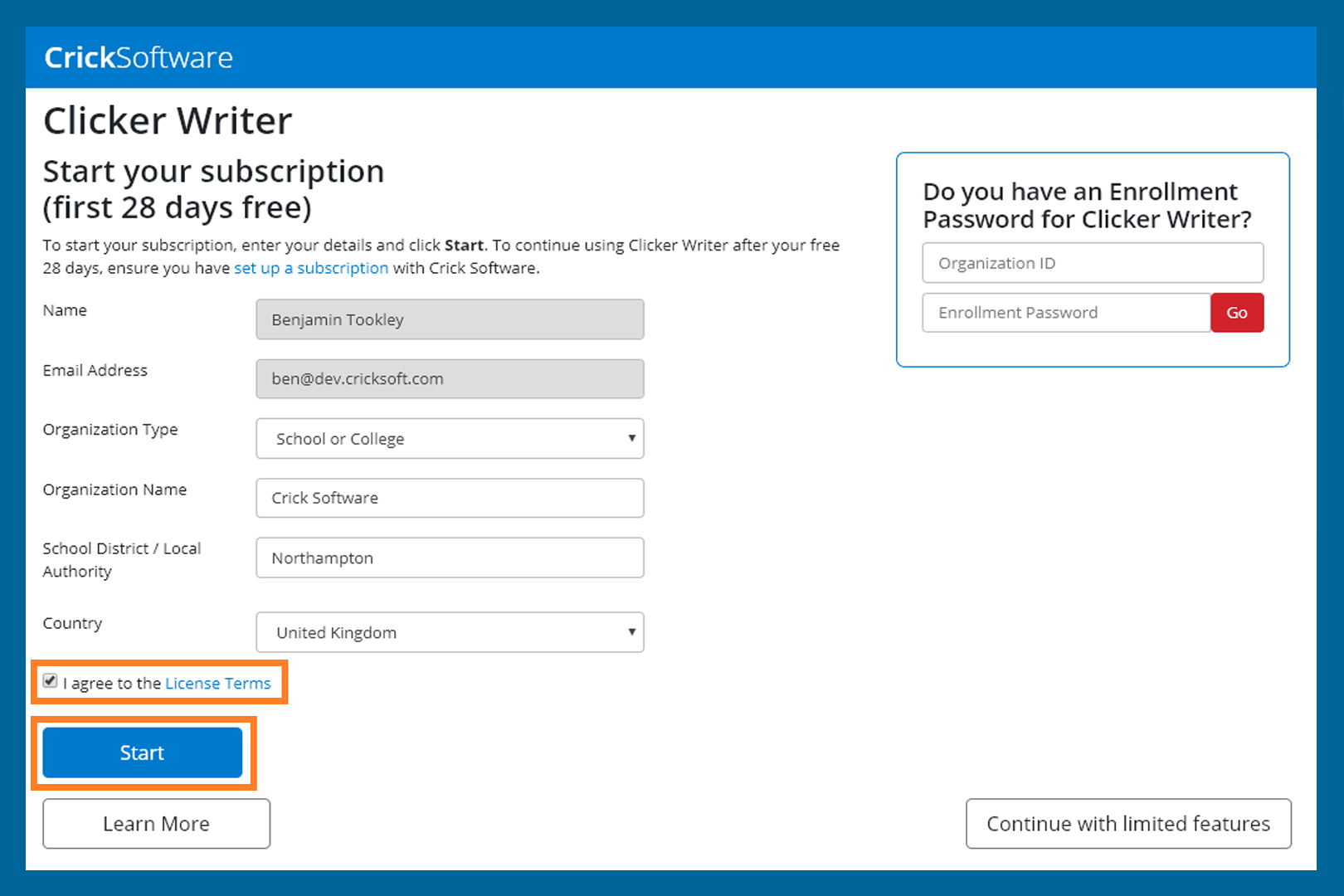
Task: Follow the set up a subscription link
Action: (x=311, y=268)
